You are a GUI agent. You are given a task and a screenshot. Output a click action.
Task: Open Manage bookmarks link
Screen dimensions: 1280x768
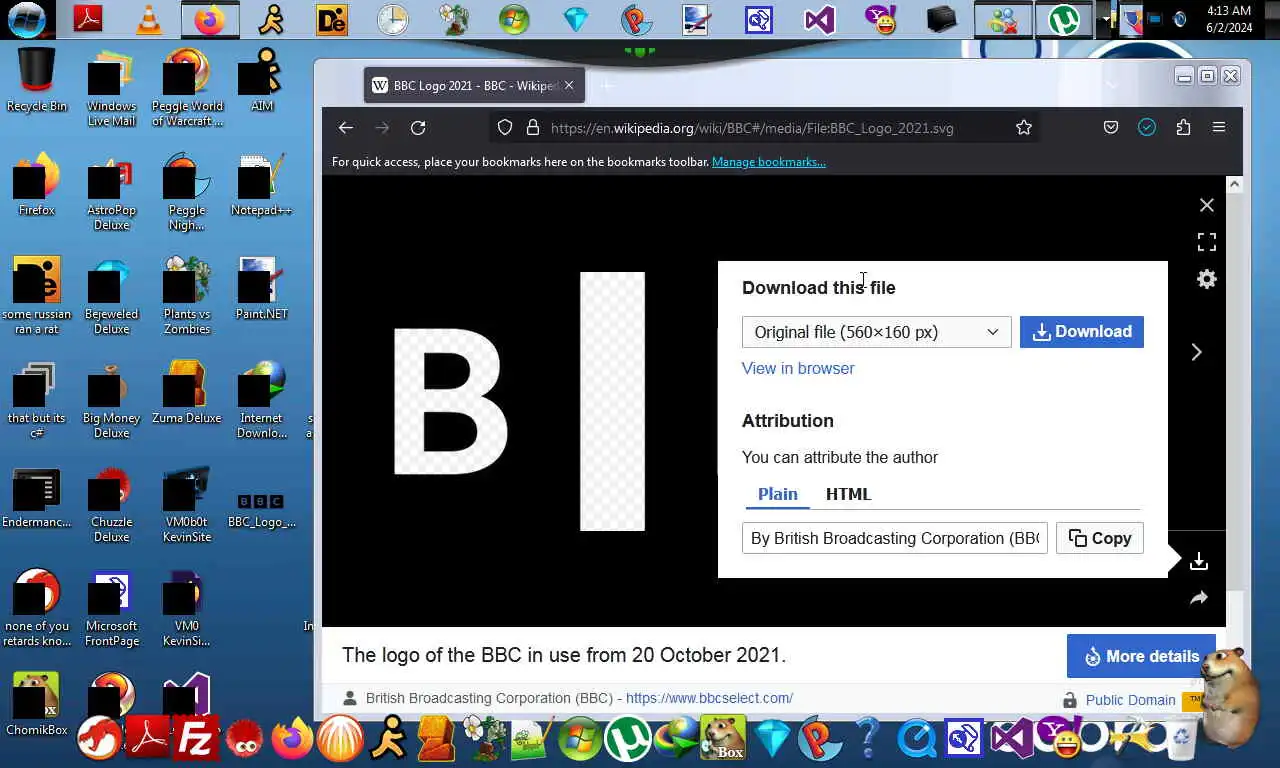pos(768,162)
